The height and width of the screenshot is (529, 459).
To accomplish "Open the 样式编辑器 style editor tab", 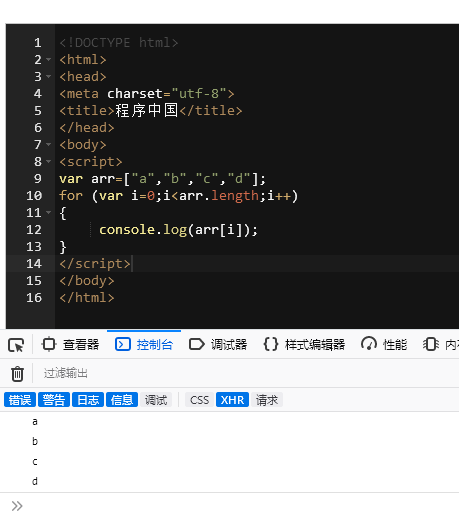I will tap(304, 344).
